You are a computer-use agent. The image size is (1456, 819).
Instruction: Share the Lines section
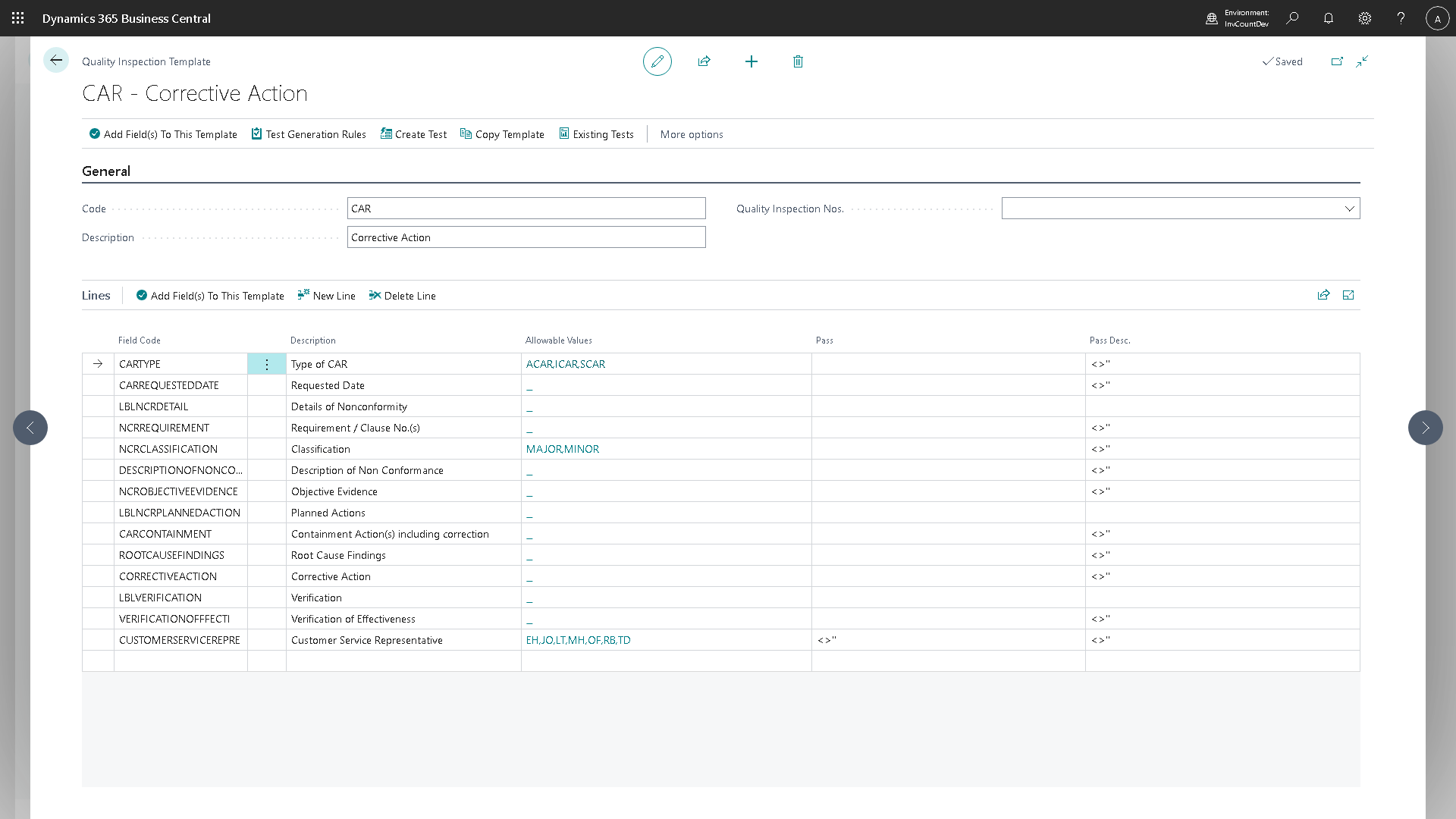(x=1323, y=295)
